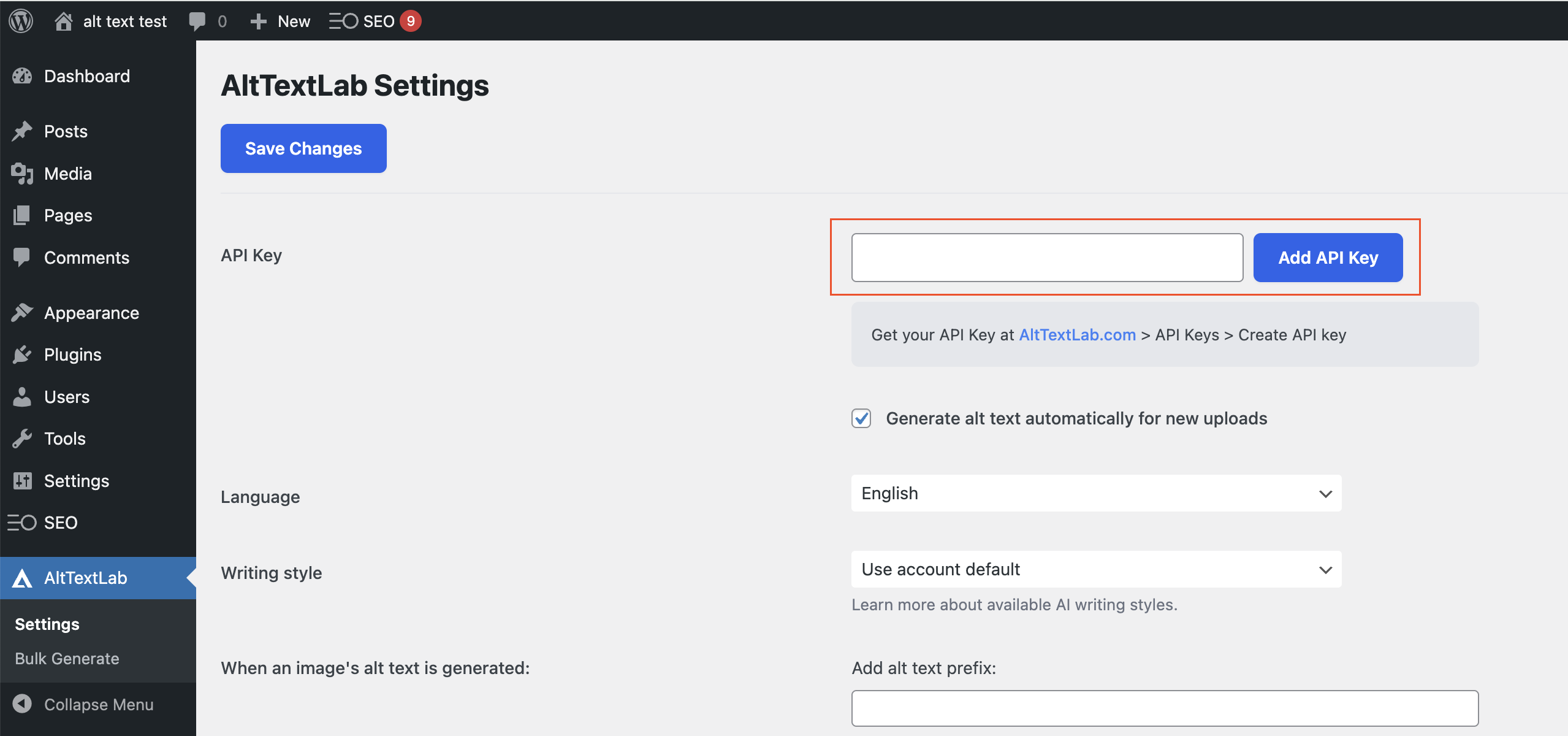Click into the API Key input field
The height and width of the screenshot is (736, 1568).
point(1047,258)
